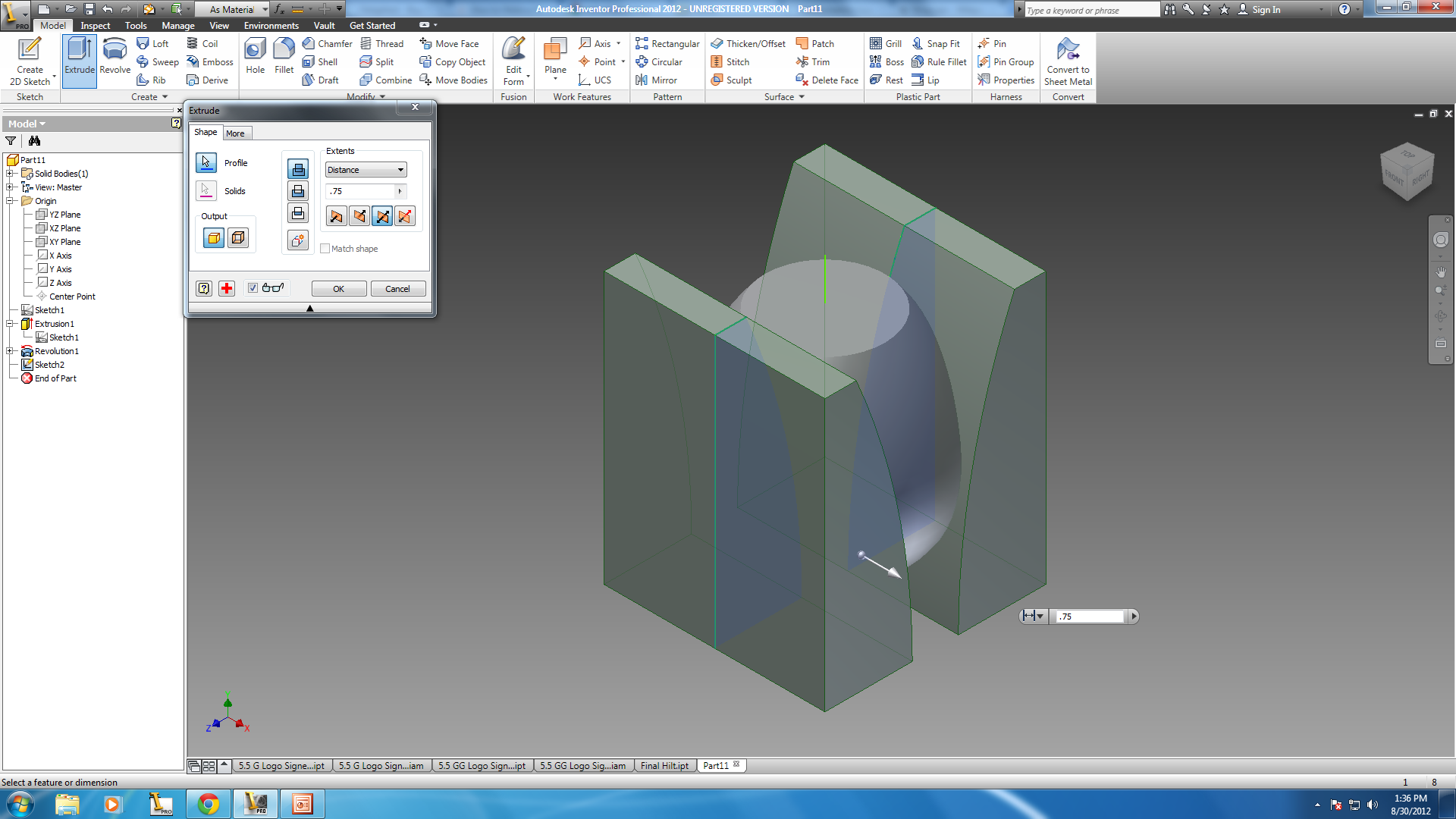
Task: Choose the Hole feature tool
Action: point(255,57)
